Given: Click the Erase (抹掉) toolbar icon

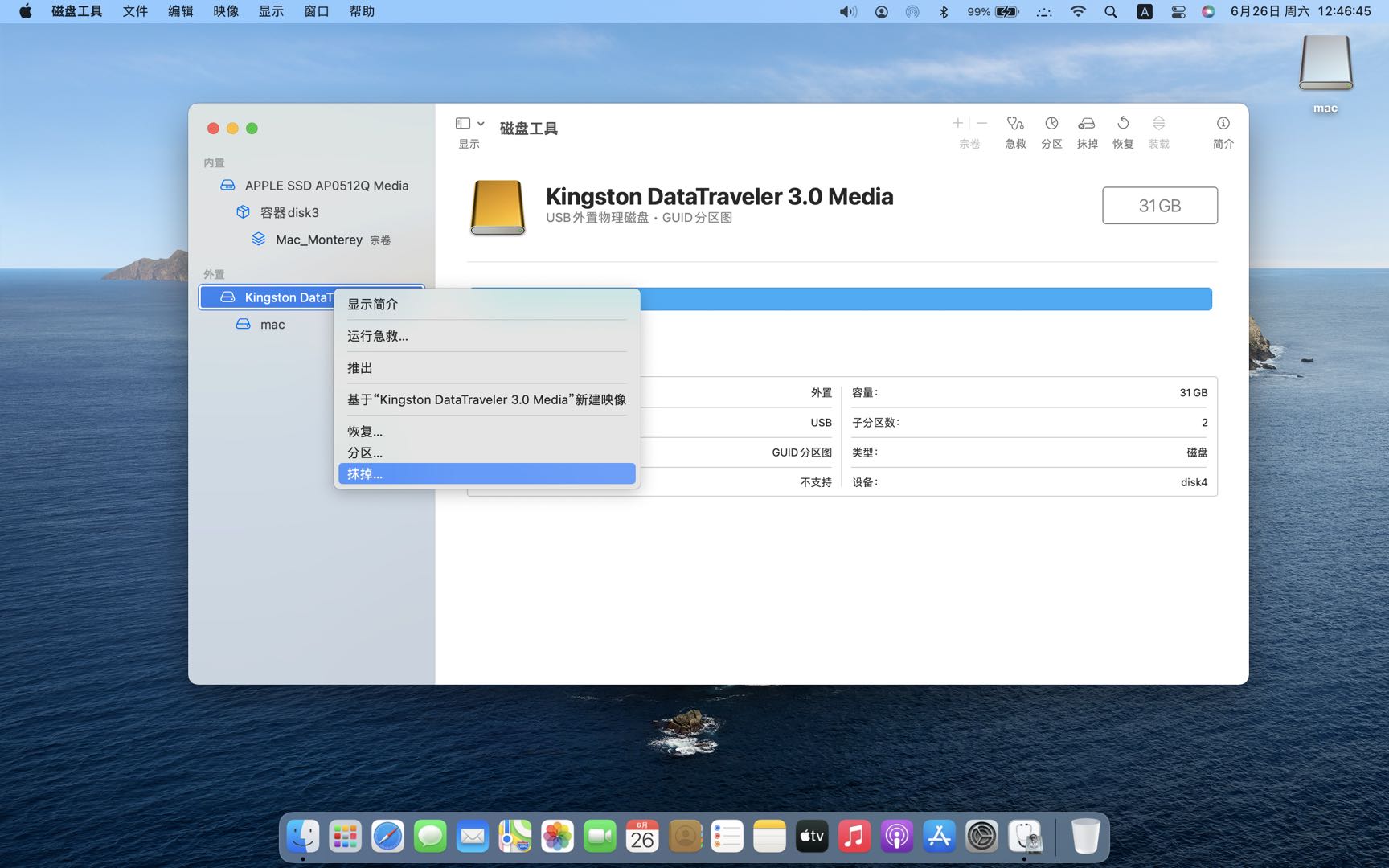Looking at the screenshot, I should coord(1087,124).
